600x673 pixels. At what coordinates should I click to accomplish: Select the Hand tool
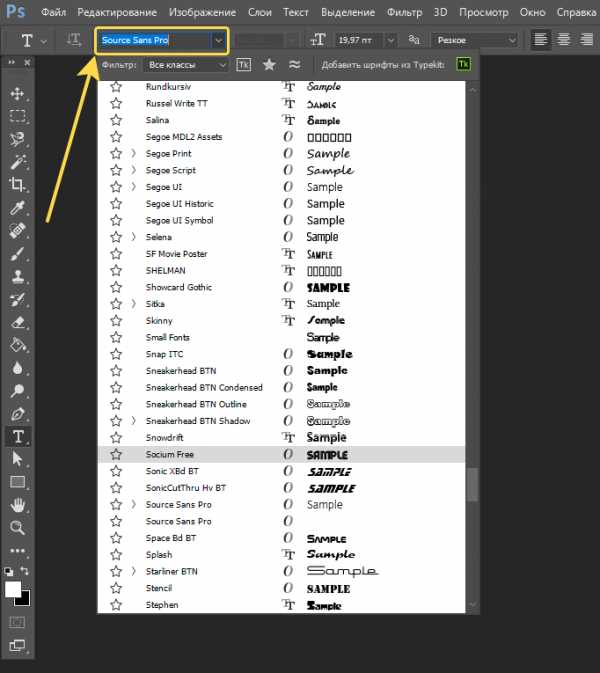pos(17,505)
